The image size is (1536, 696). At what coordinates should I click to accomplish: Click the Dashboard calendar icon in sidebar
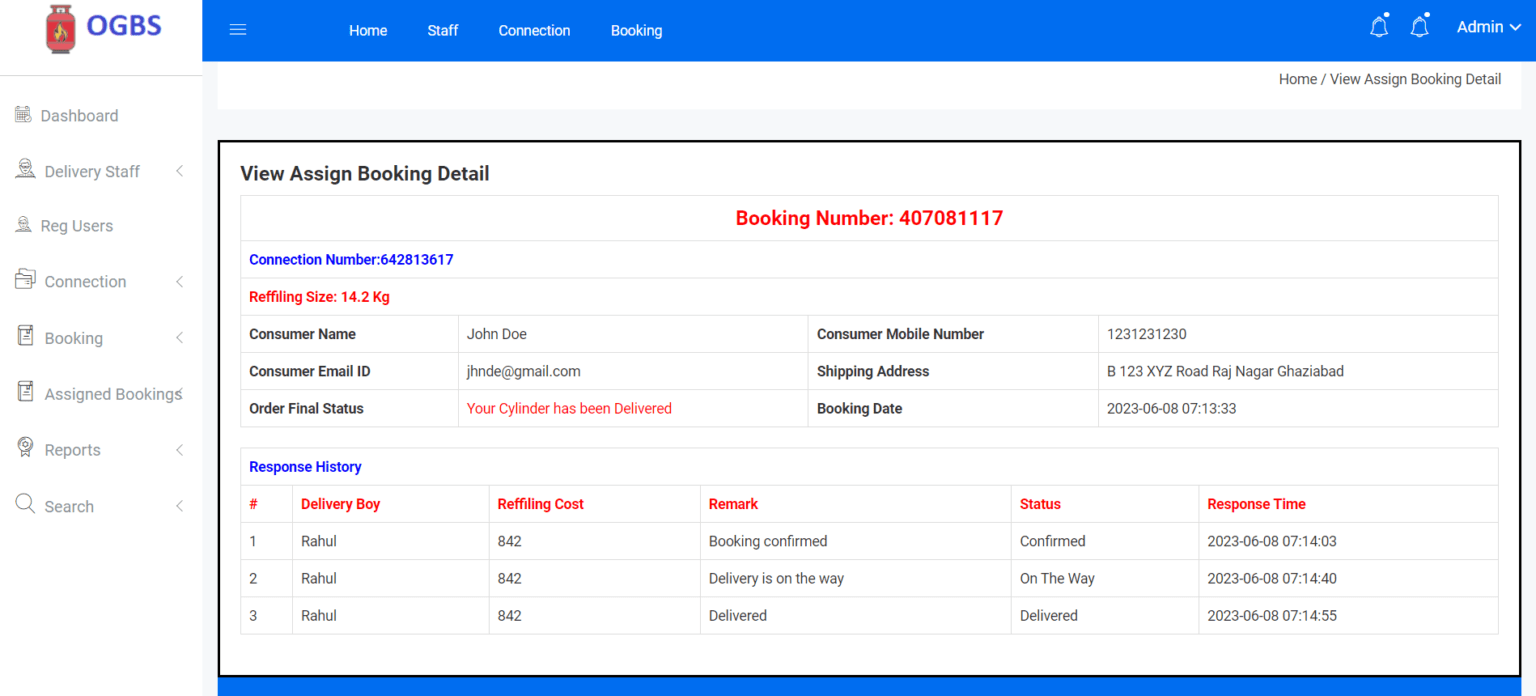pyautogui.click(x=23, y=115)
